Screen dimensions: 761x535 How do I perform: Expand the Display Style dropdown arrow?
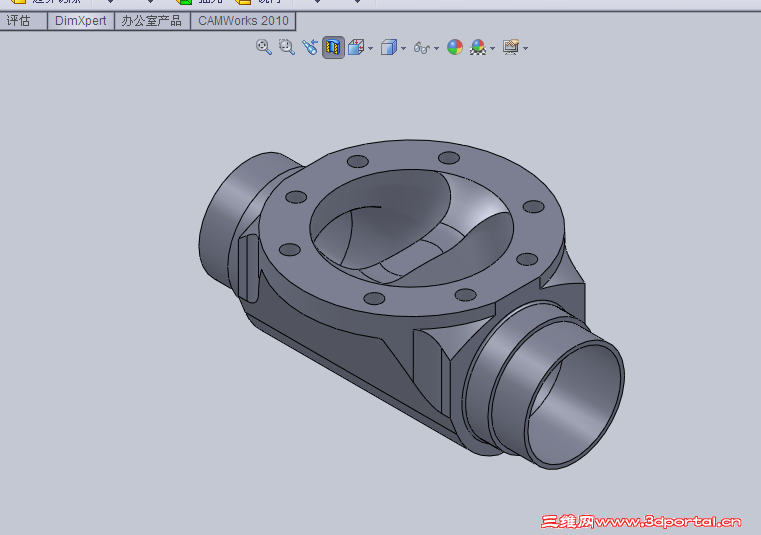coord(403,48)
